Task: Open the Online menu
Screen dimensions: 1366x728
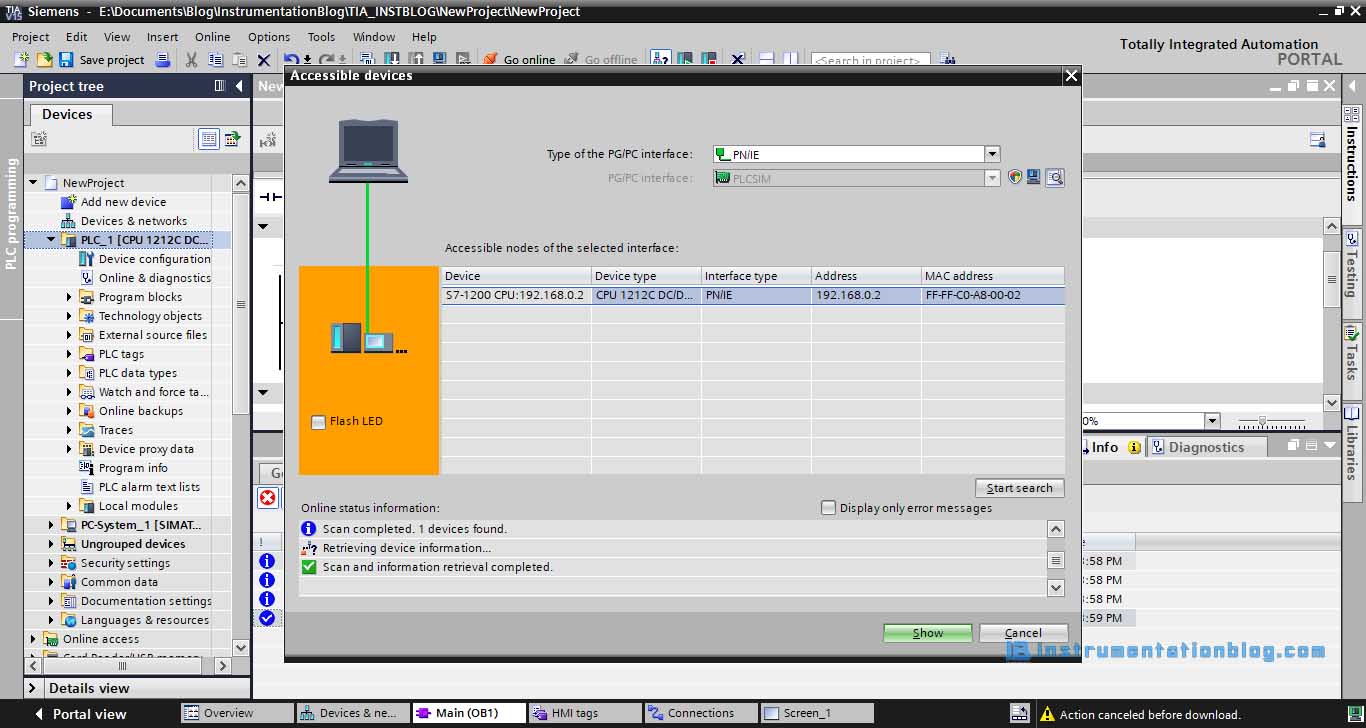Action: (212, 37)
